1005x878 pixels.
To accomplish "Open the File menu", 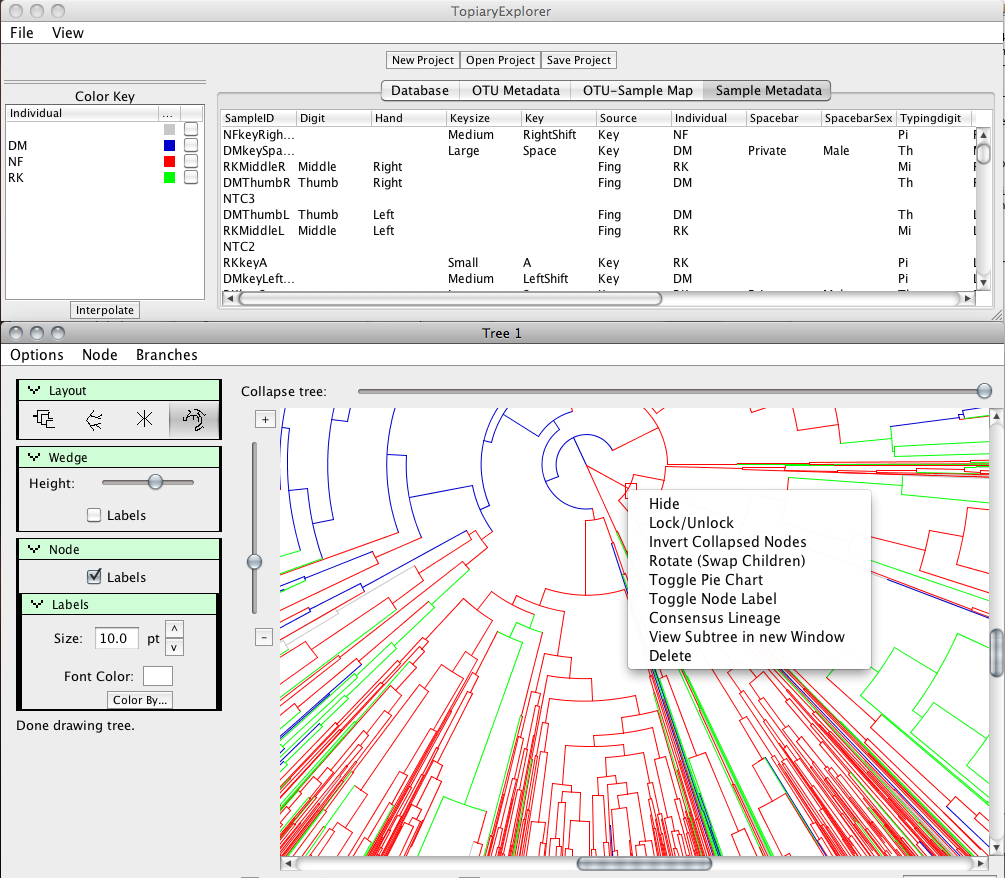I will pos(22,33).
